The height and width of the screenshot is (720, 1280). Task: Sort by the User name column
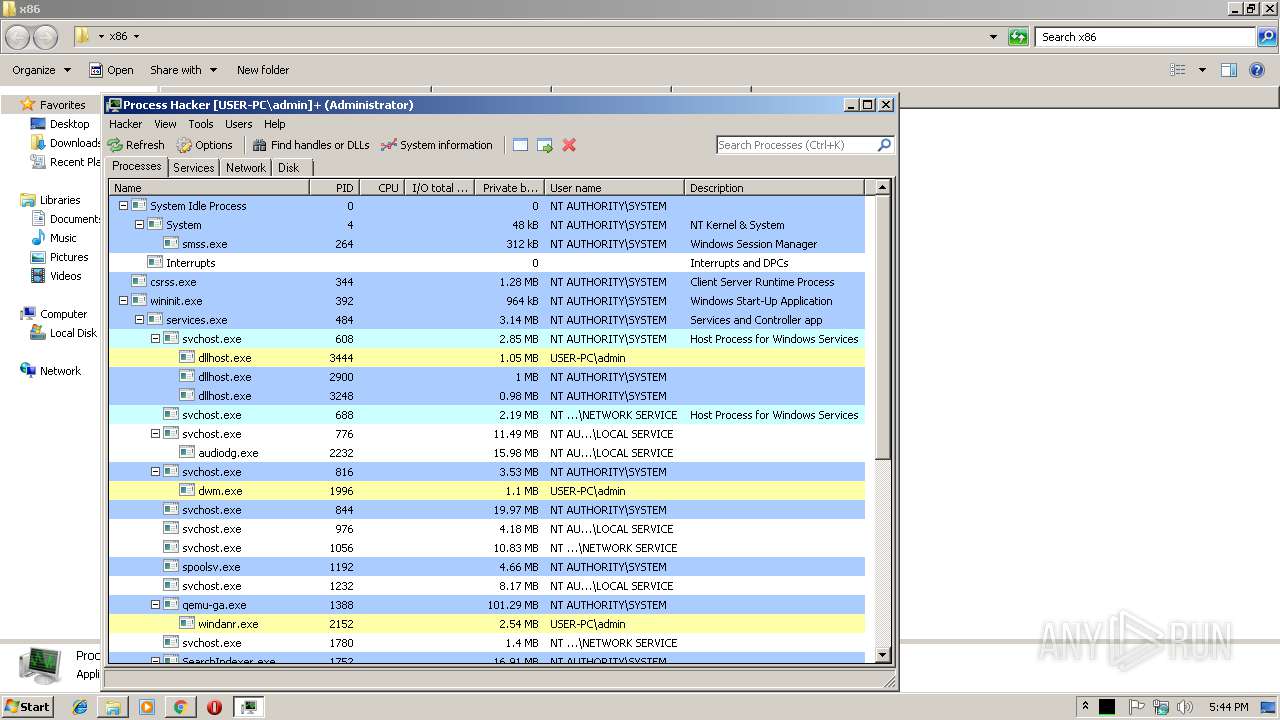(614, 188)
